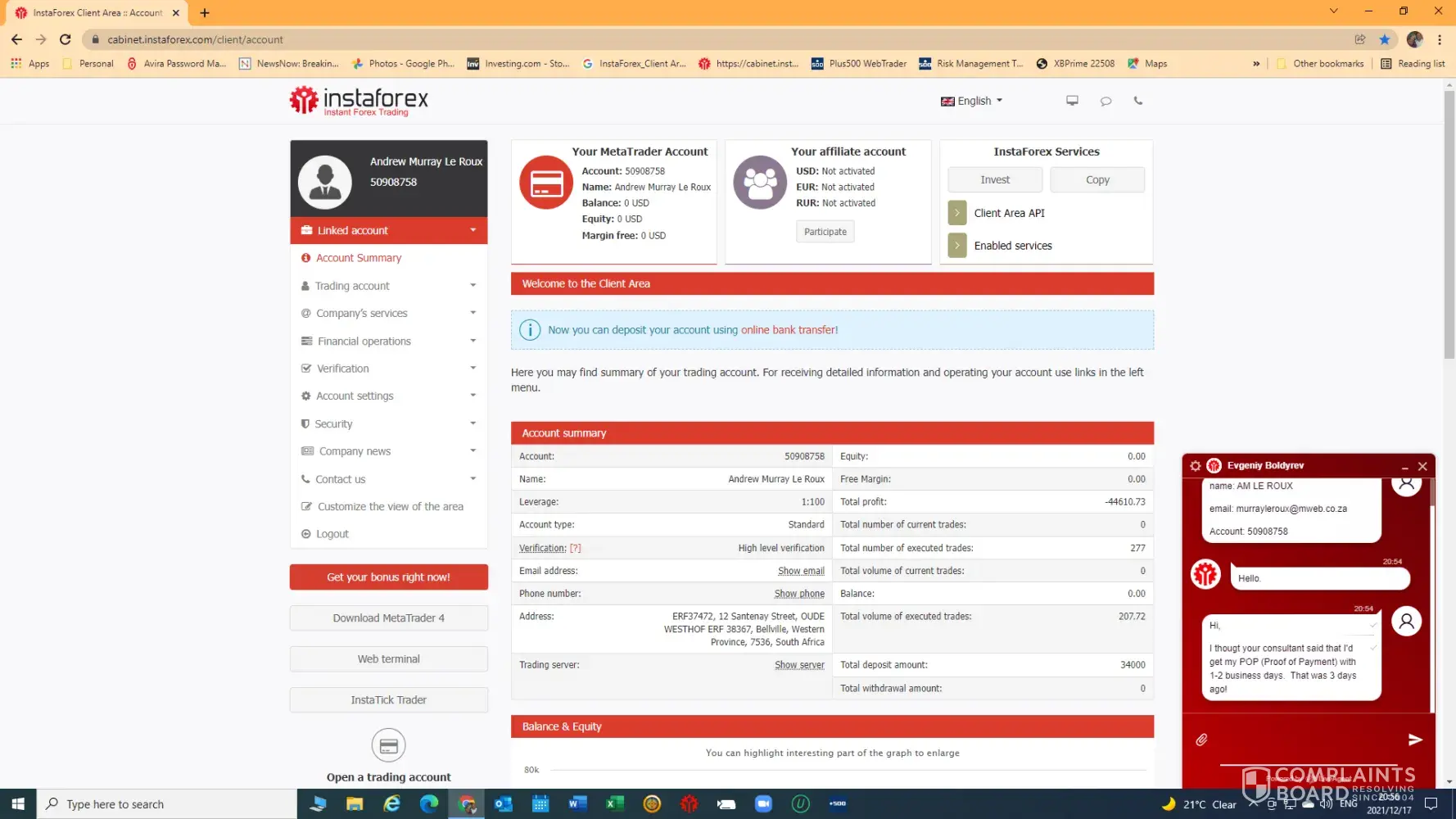
Task: Minimize the Evgeniy Boldyrev chat window
Action: 1404,467
